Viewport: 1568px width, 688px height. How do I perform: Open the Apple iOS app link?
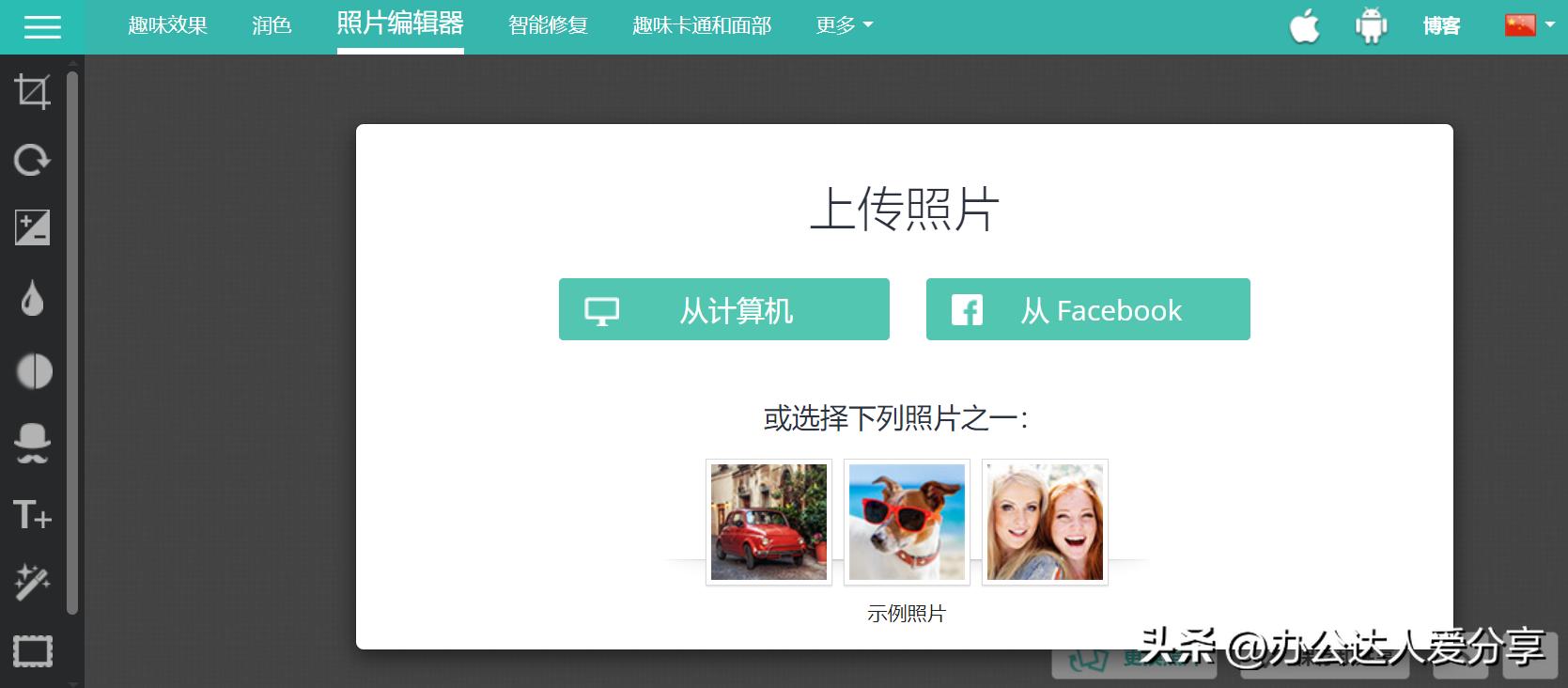1304,25
